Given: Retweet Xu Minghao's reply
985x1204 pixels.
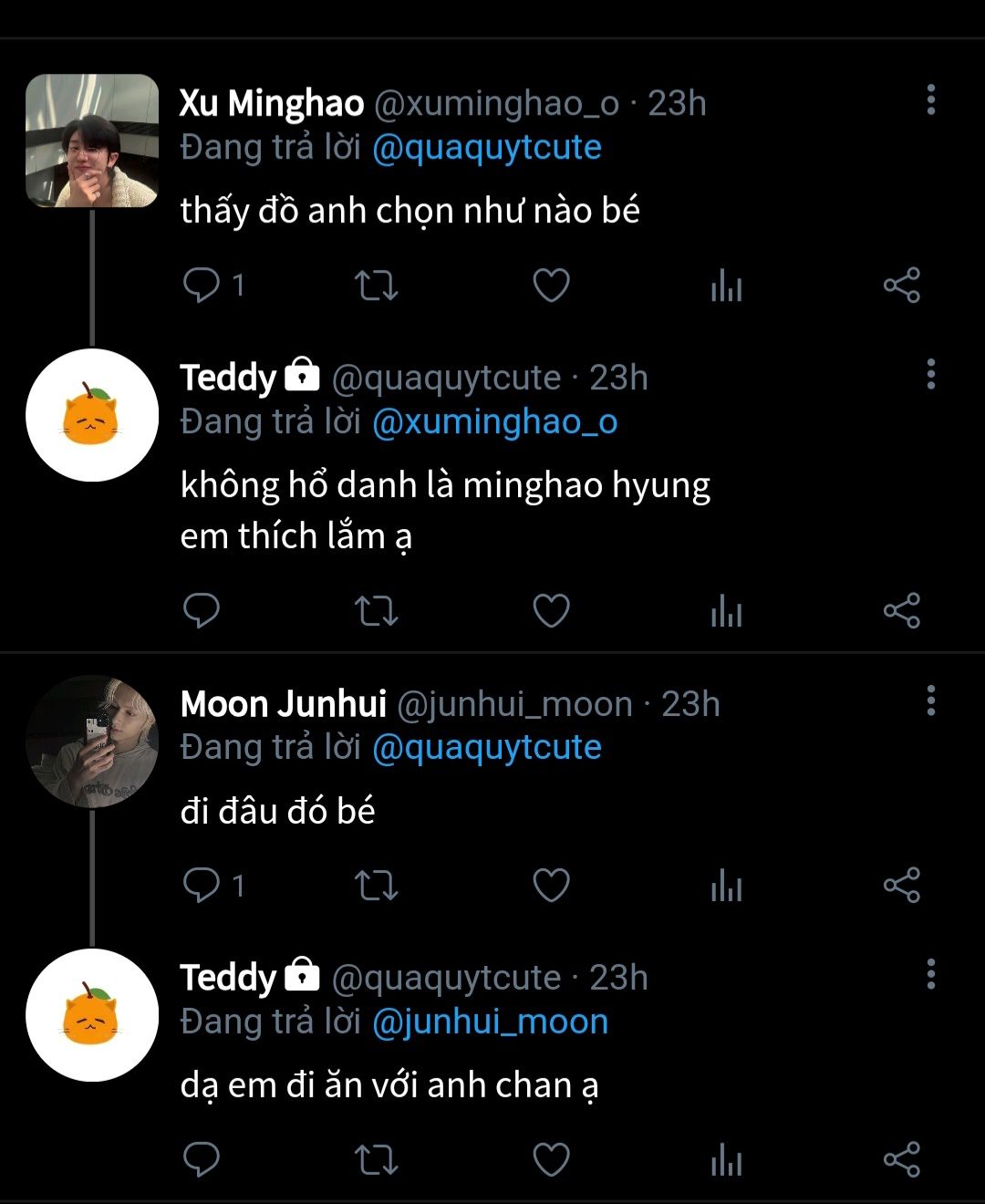Looking at the screenshot, I should (x=376, y=285).
